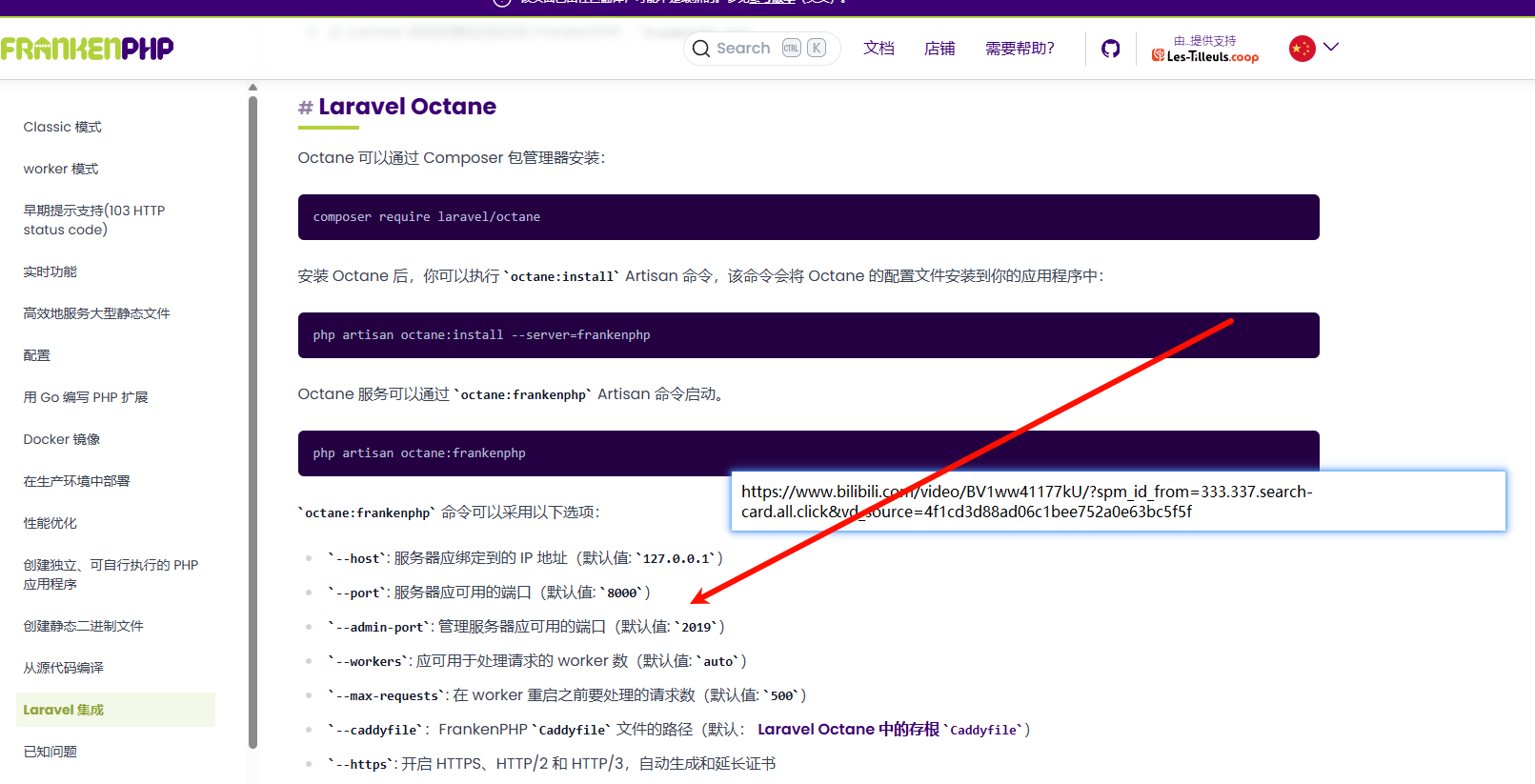This screenshot has height=784, width=1535.
Task: Go to Classic 模式 in the sidebar
Action: pyautogui.click(x=63, y=127)
